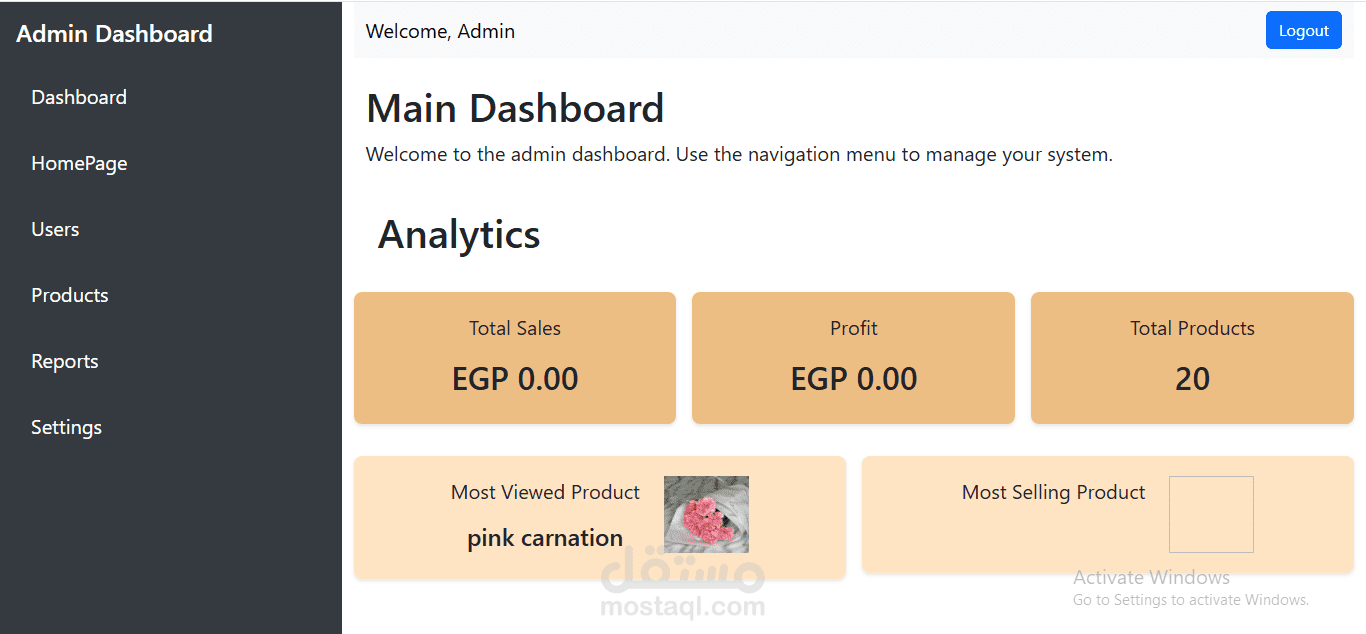The width and height of the screenshot is (1366, 634).
Task: Click the Total Products count of 20
Action: [1192, 379]
